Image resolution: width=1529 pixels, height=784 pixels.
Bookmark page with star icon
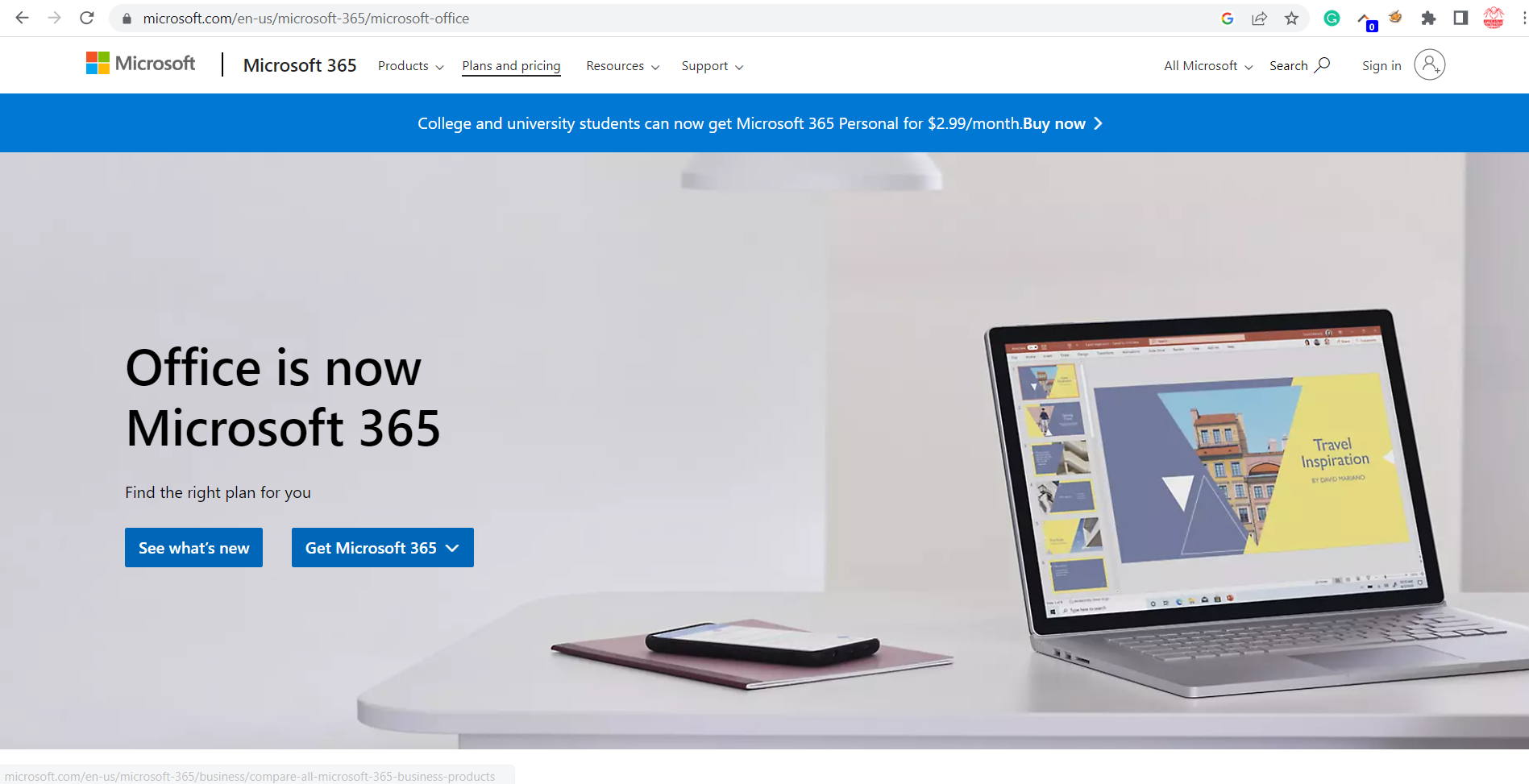point(1291,18)
